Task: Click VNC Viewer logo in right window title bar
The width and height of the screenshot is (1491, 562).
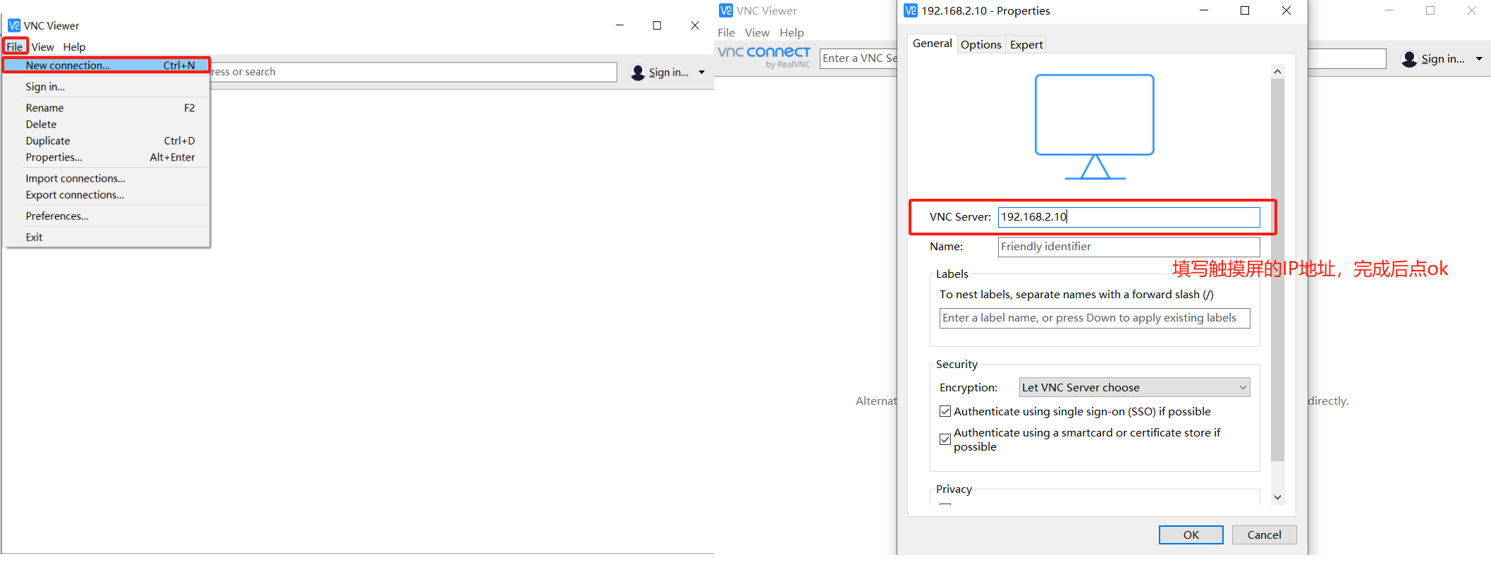Action: (x=726, y=11)
